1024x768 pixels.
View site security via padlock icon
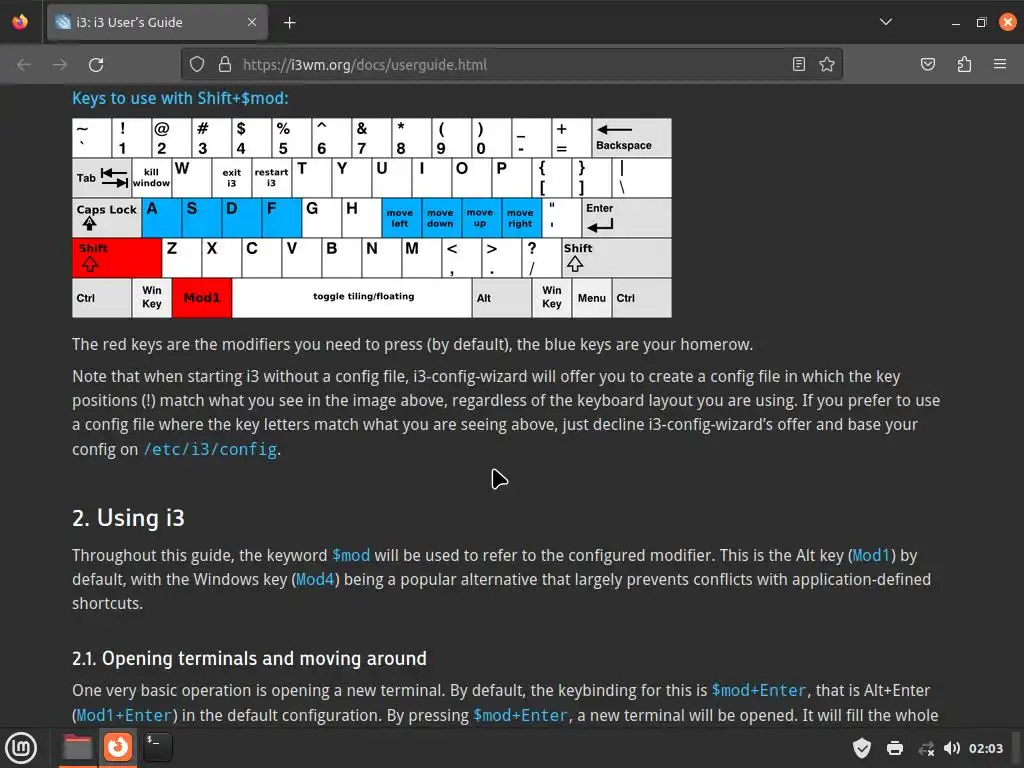point(225,65)
